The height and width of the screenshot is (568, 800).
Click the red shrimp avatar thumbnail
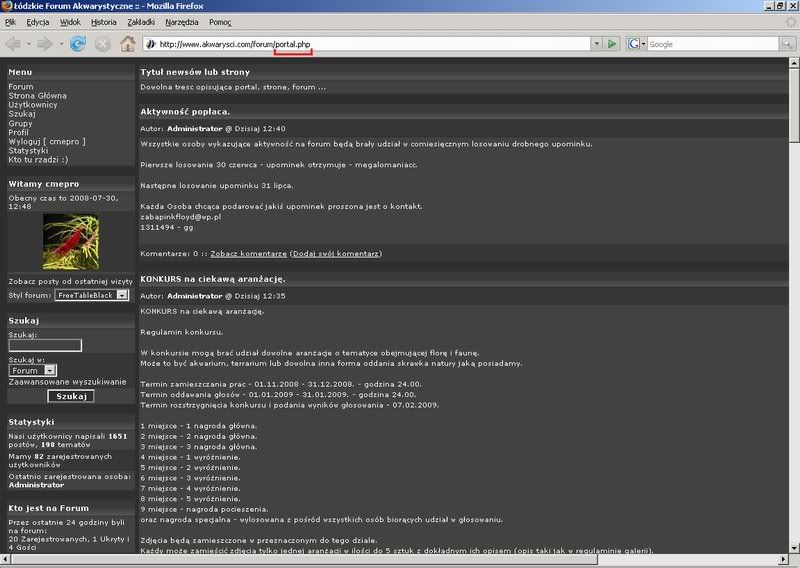point(71,241)
